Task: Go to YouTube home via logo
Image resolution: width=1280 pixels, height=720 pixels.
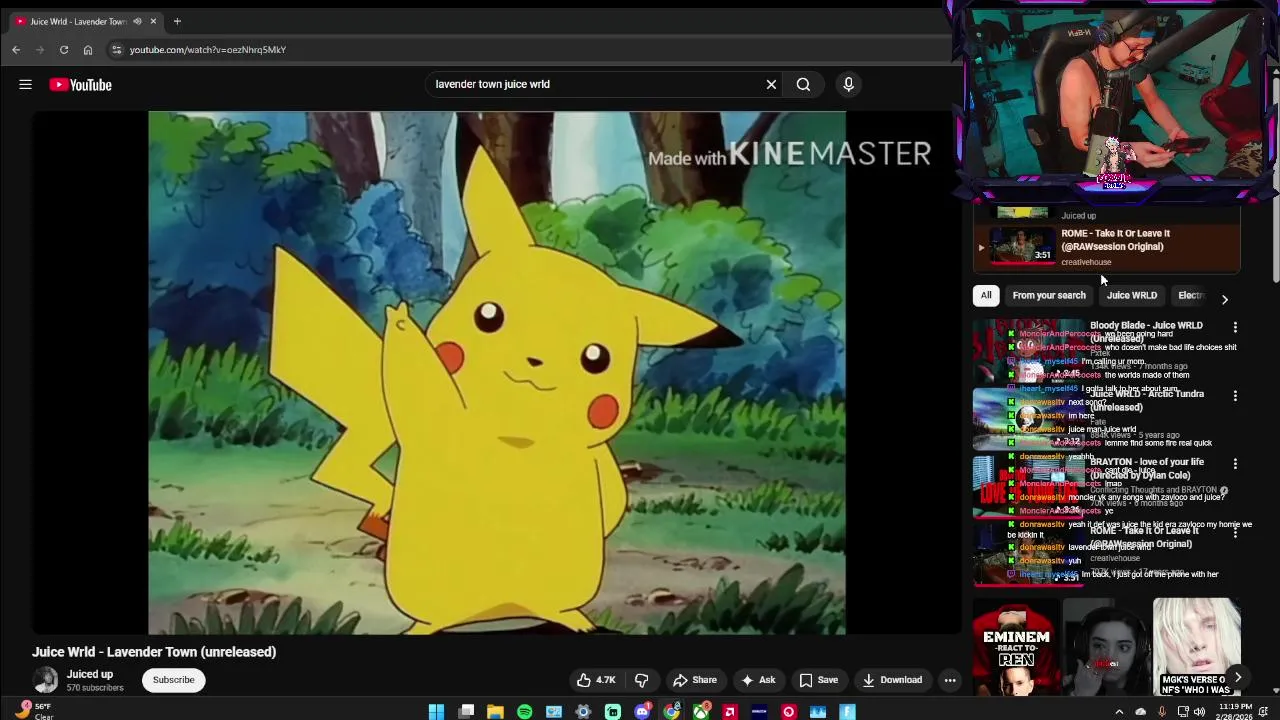Action: tap(81, 85)
